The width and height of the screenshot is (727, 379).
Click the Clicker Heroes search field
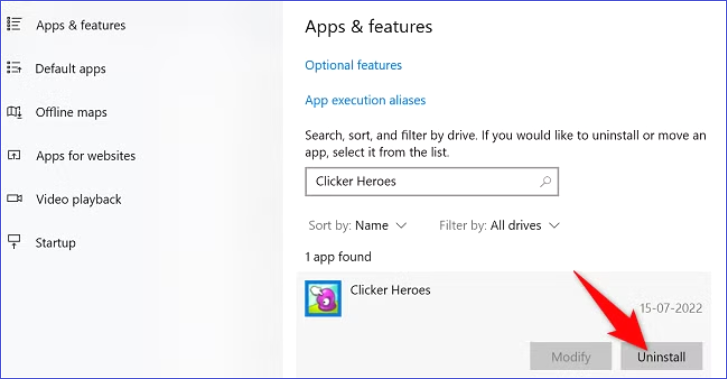click(x=432, y=181)
